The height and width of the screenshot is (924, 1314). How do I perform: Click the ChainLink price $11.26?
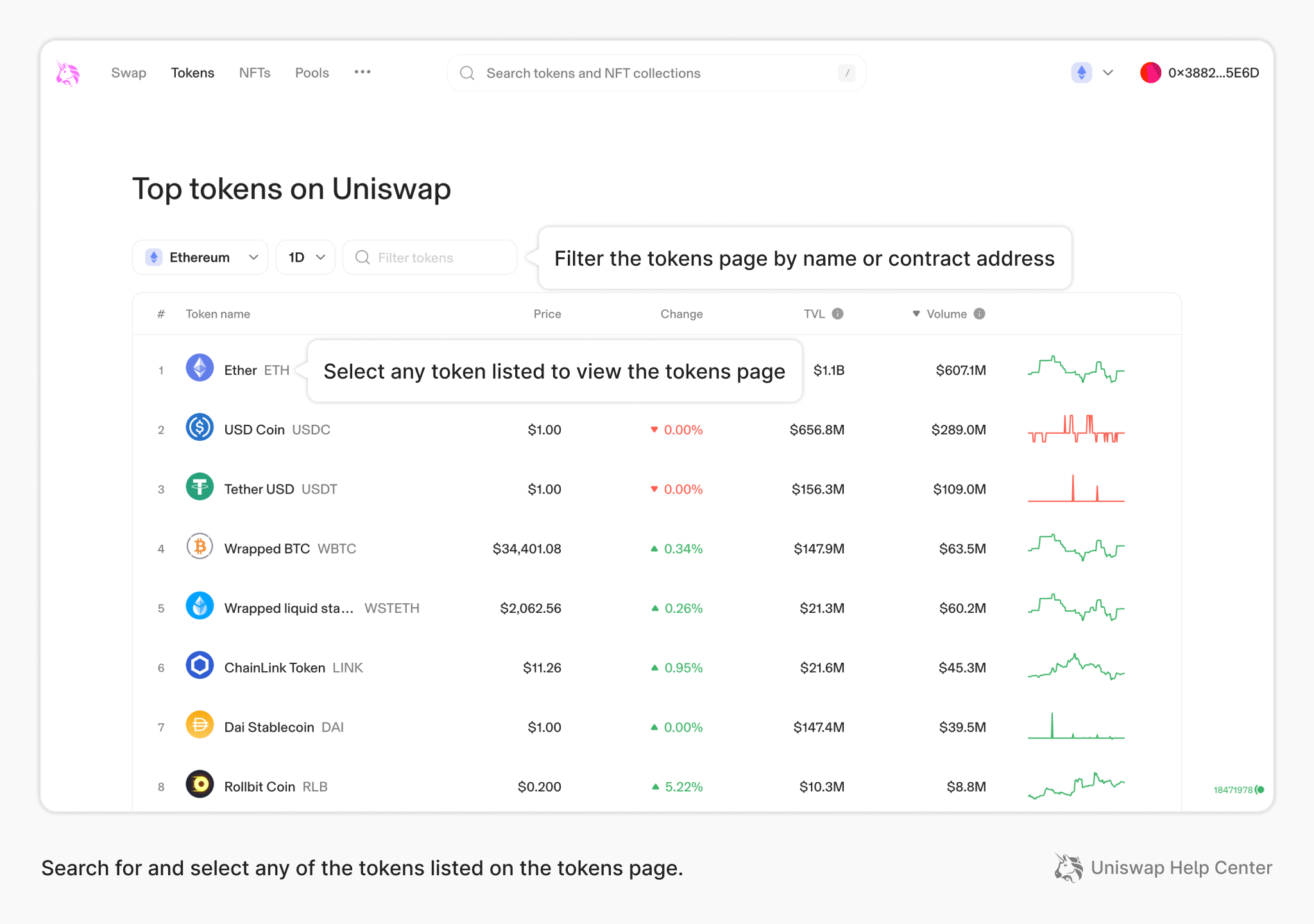[542, 668]
